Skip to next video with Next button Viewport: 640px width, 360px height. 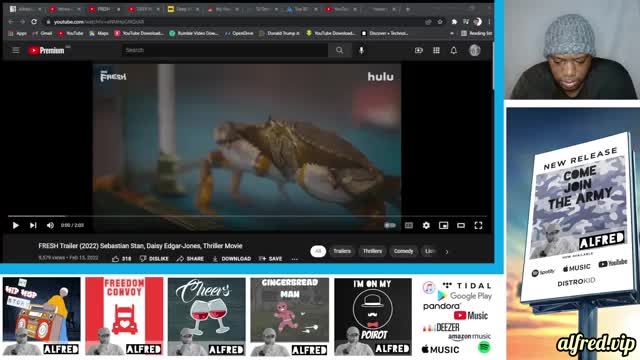click(33, 225)
